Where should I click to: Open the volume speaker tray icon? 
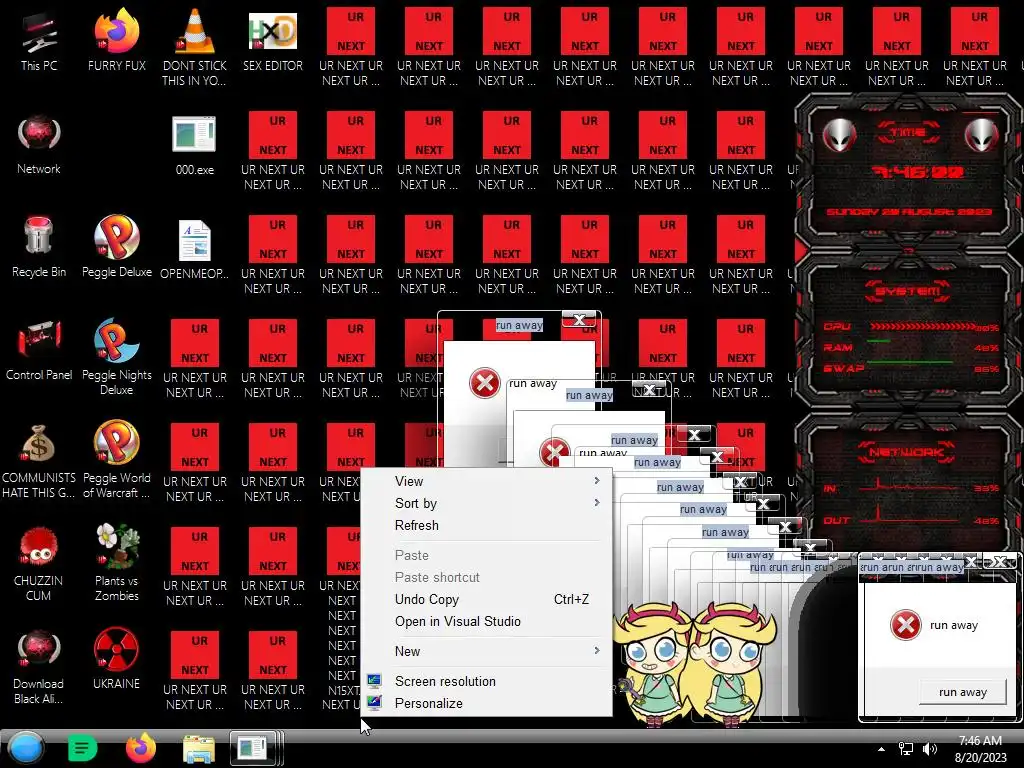[x=929, y=749]
